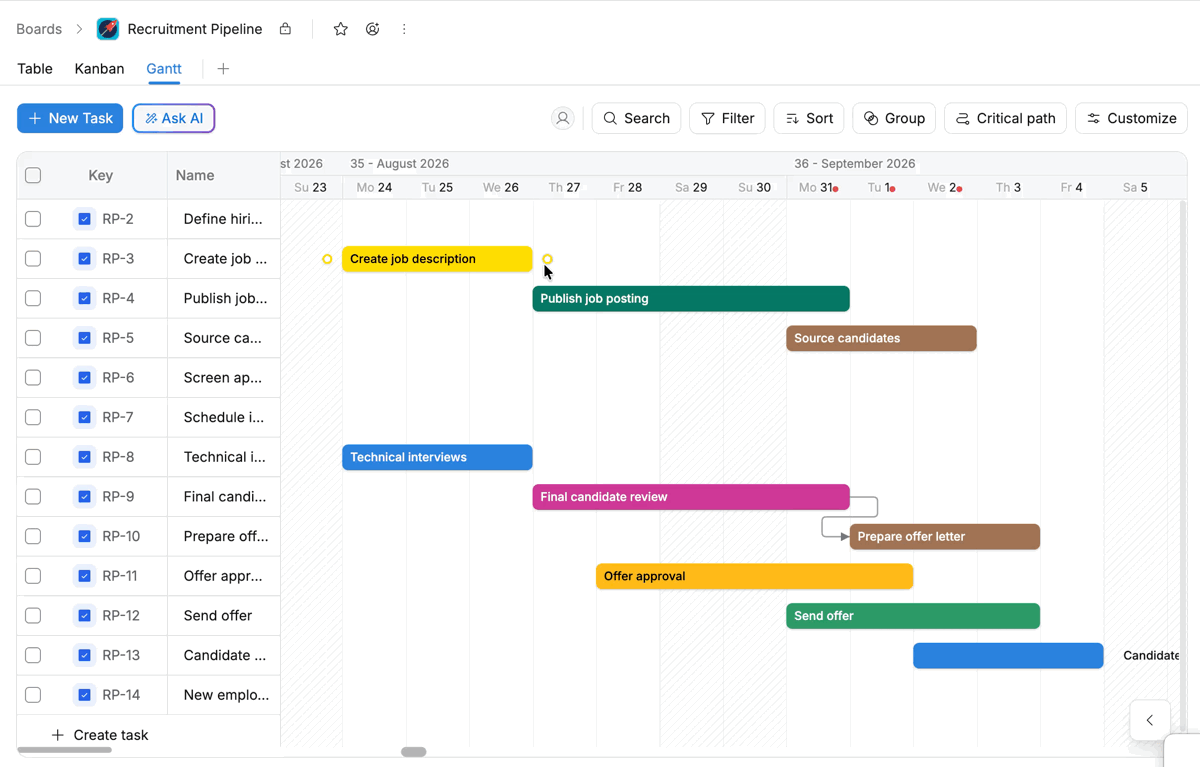
Task: Click the Recruitment Pipeline rocket board icon
Action: tap(108, 29)
